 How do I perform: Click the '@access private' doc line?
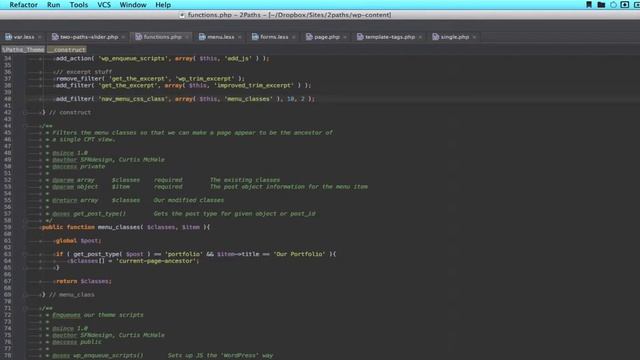[x=79, y=166]
